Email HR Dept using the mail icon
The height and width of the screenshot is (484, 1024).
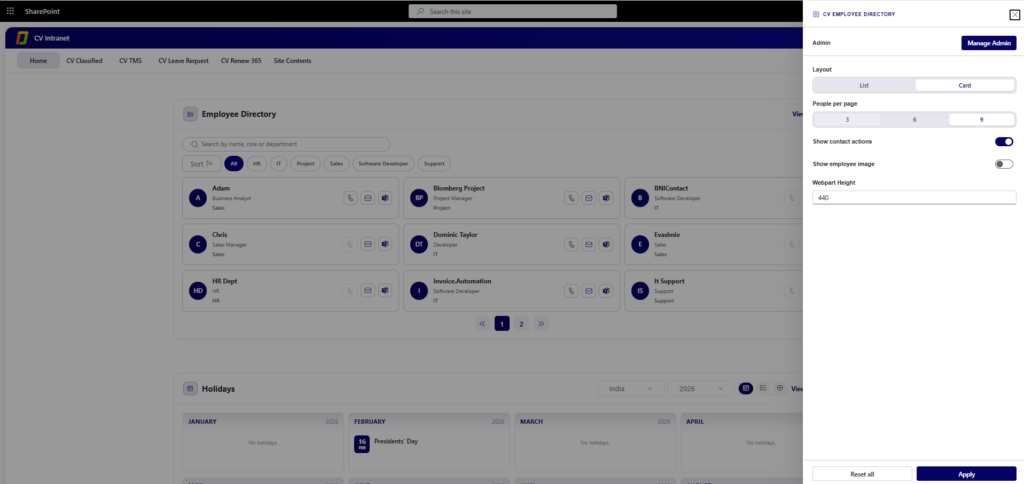pyautogui.click(x=368, y=291)
